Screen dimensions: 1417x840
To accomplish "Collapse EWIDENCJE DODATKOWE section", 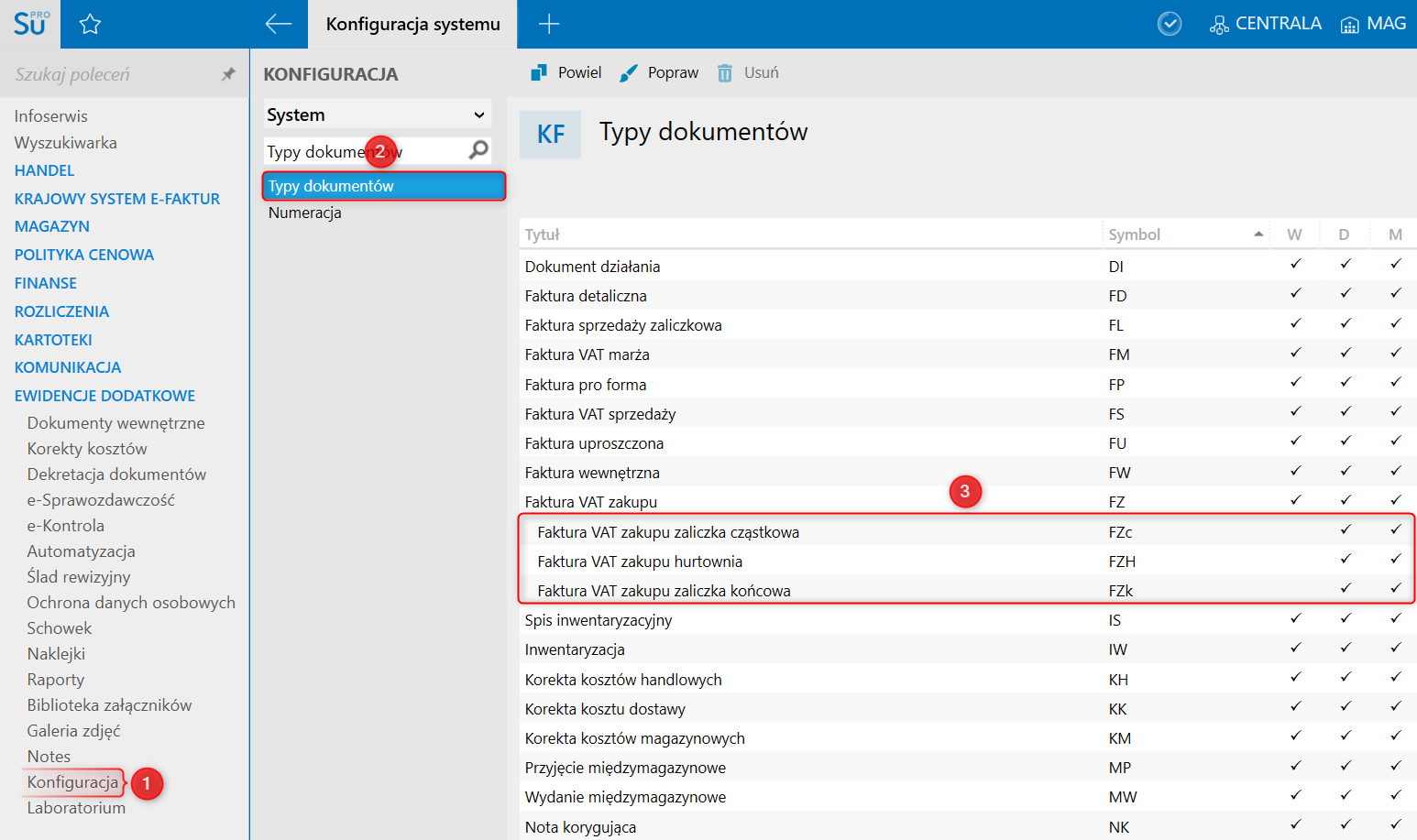I will pyautogui.click(x=105, y=396).
